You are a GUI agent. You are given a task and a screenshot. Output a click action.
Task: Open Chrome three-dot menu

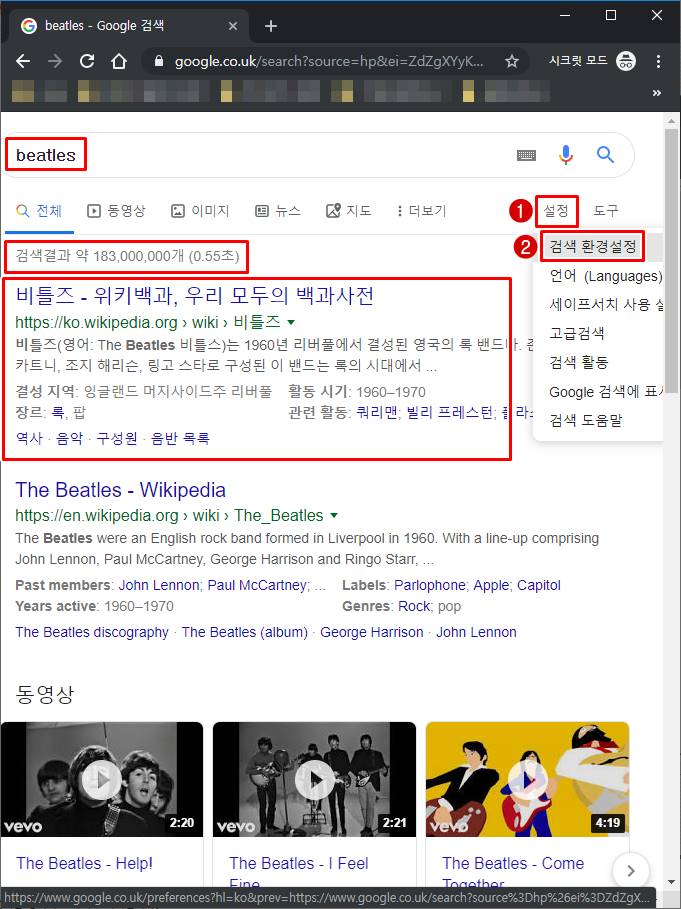pos(658,61)
